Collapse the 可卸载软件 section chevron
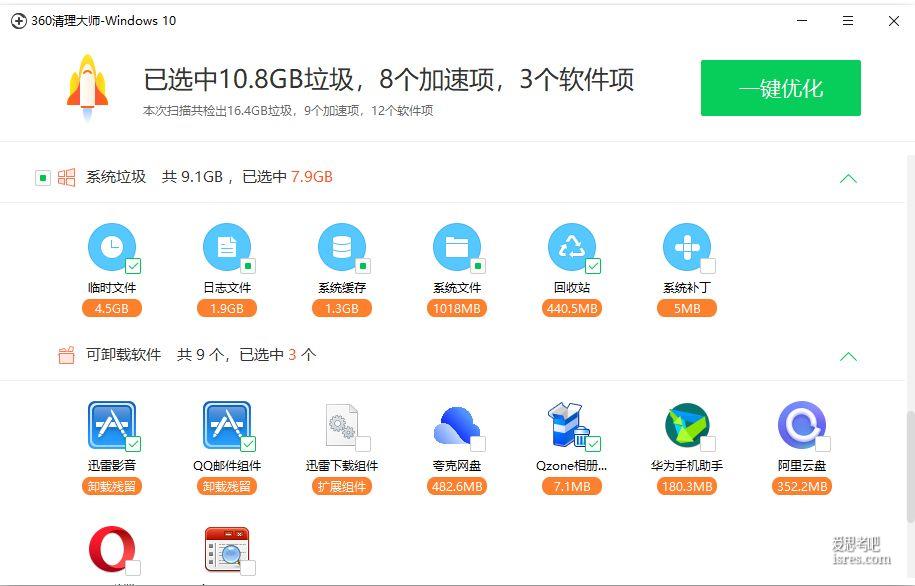The width and height of the screenshot is (915, 586). click(848, 356)
